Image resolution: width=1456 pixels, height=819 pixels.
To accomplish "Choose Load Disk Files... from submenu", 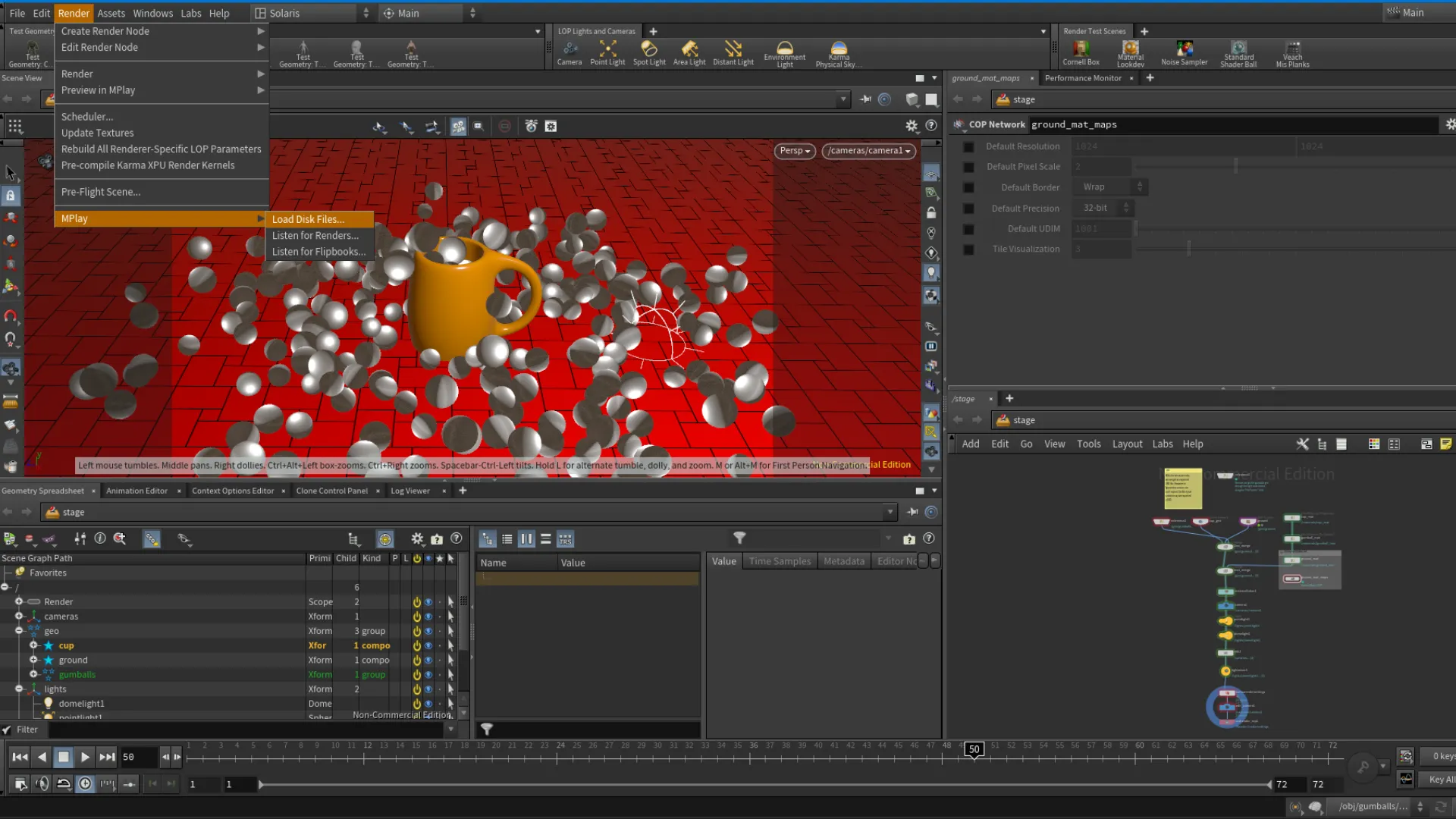I will point(308,219).
